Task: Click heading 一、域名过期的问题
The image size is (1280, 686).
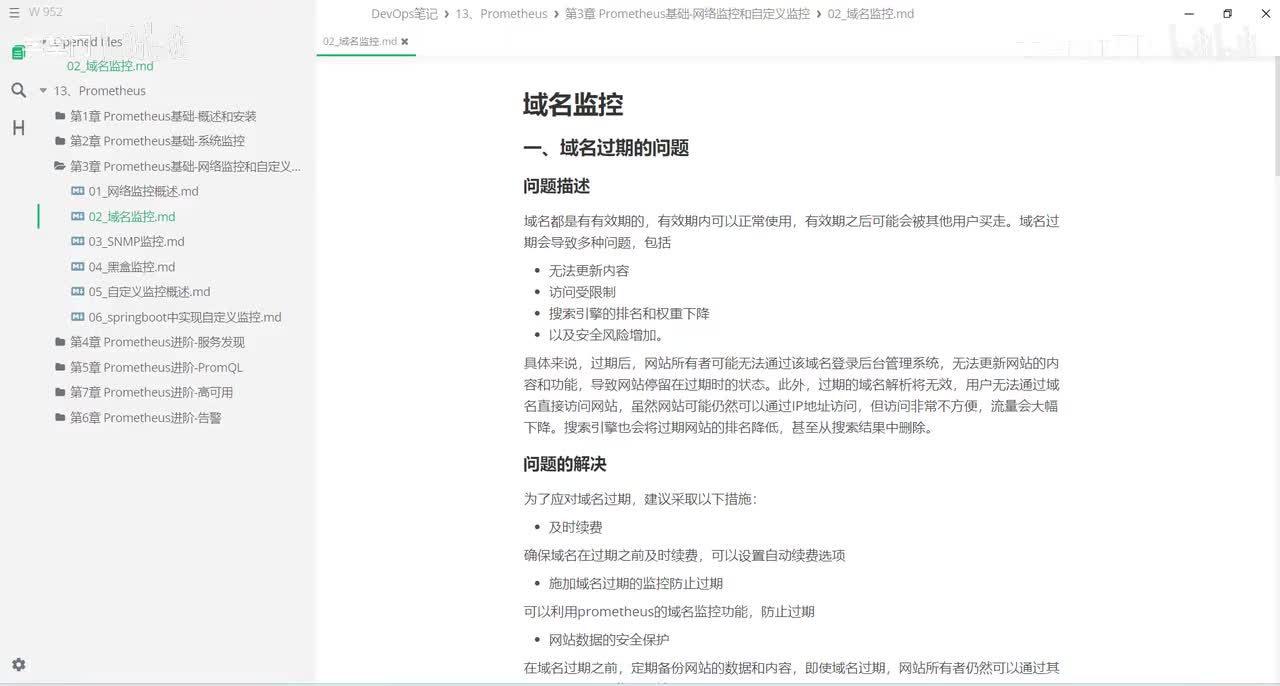Action: coord(606,148)
